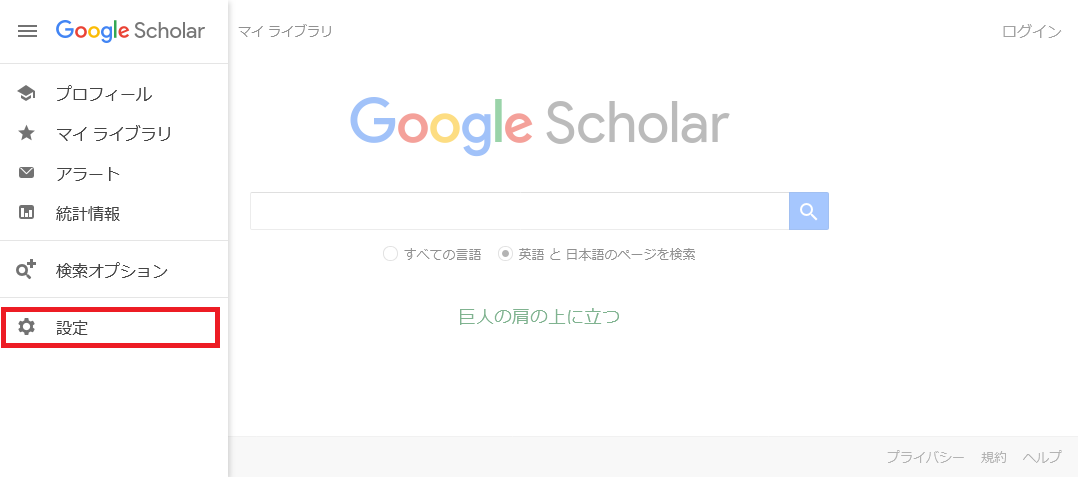Viewport: 1078px width, 477px height.
Task: Click the envelope alerts icon
Action: pyautogui.click(x=26, y=173)
